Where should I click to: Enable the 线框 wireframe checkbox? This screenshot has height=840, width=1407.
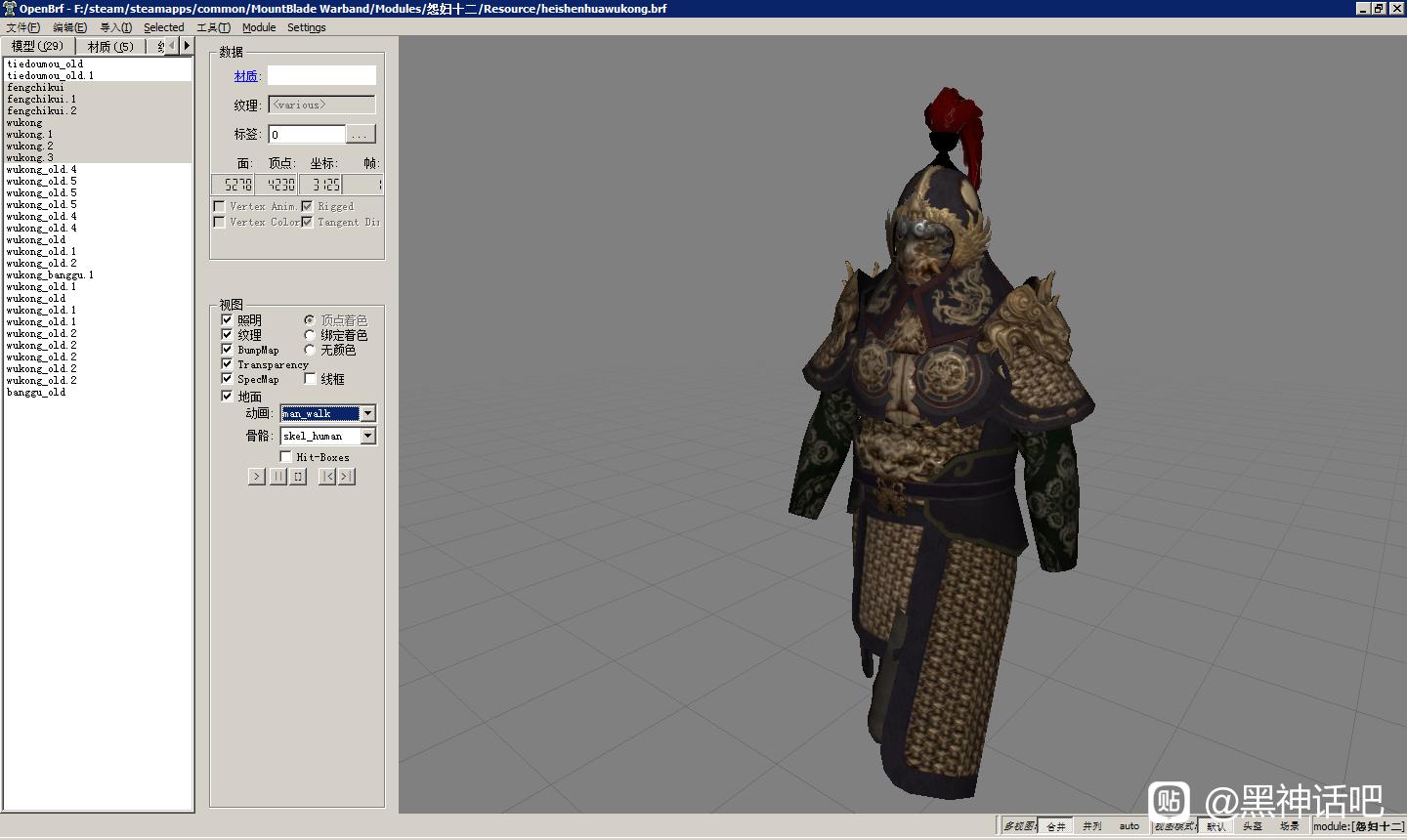coord(310,378)
